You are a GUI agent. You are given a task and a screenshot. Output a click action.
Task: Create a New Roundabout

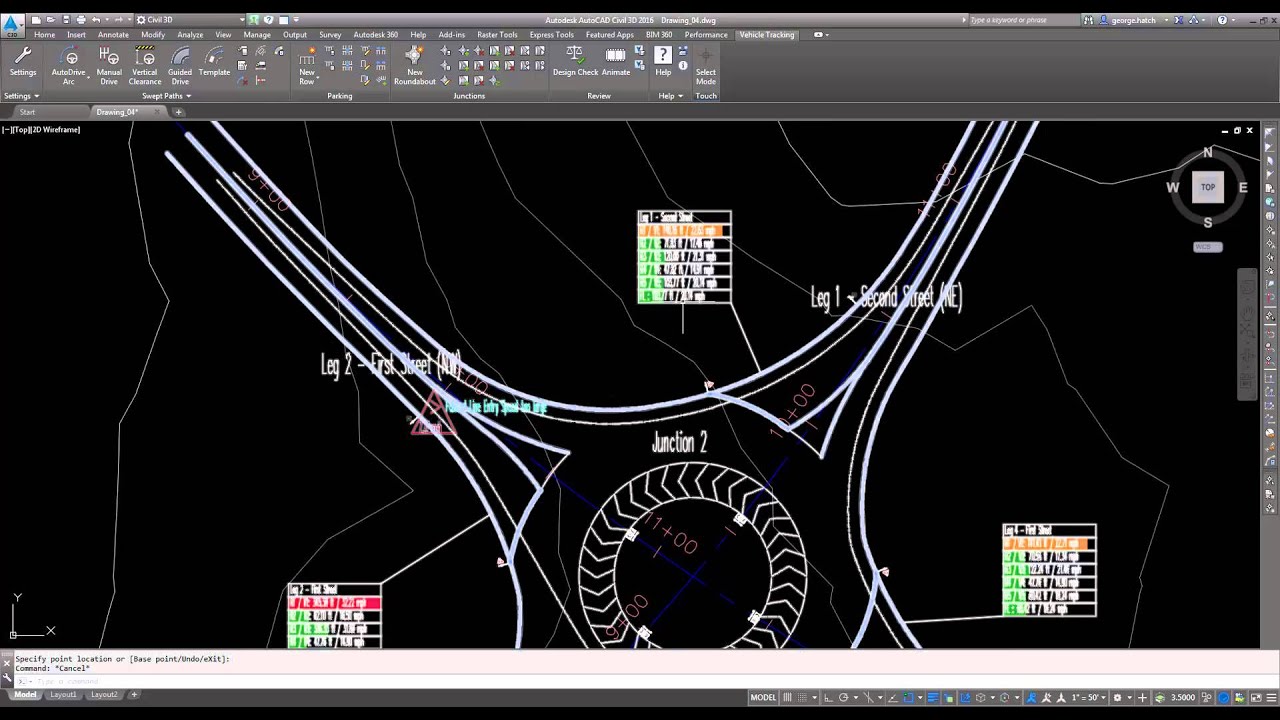pyautogui.click(x=414, y=65)
